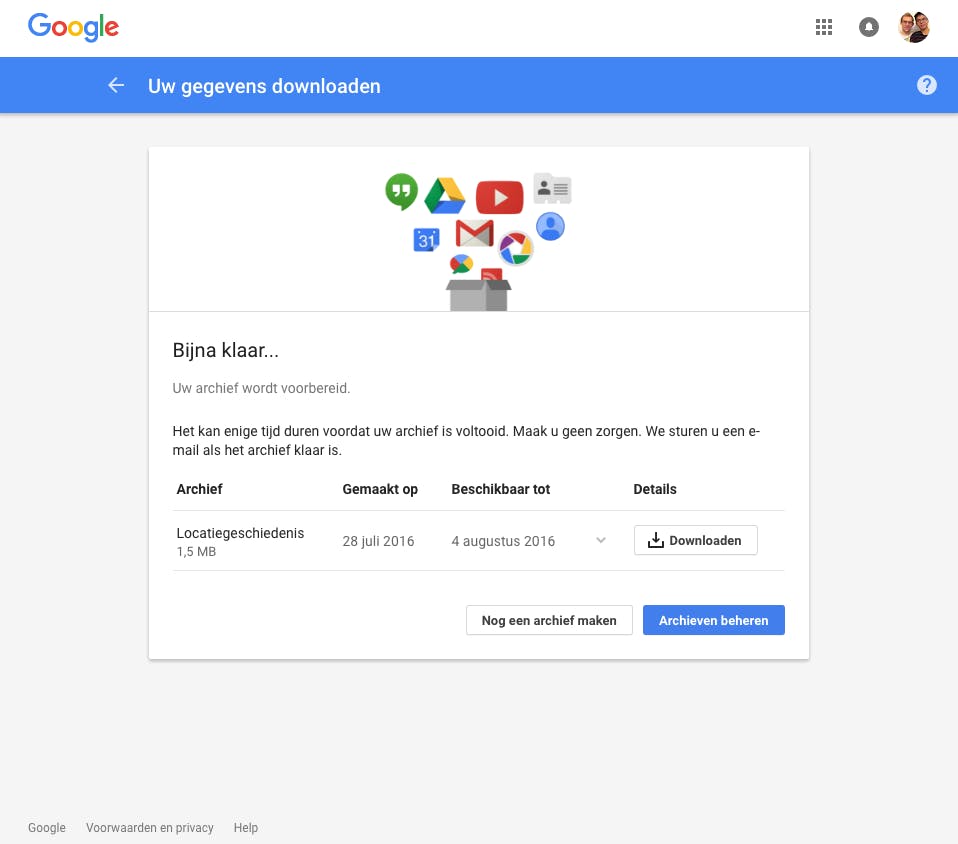958x844 pixels.
Task: Click the Google logo
Action: pos(73,27)
